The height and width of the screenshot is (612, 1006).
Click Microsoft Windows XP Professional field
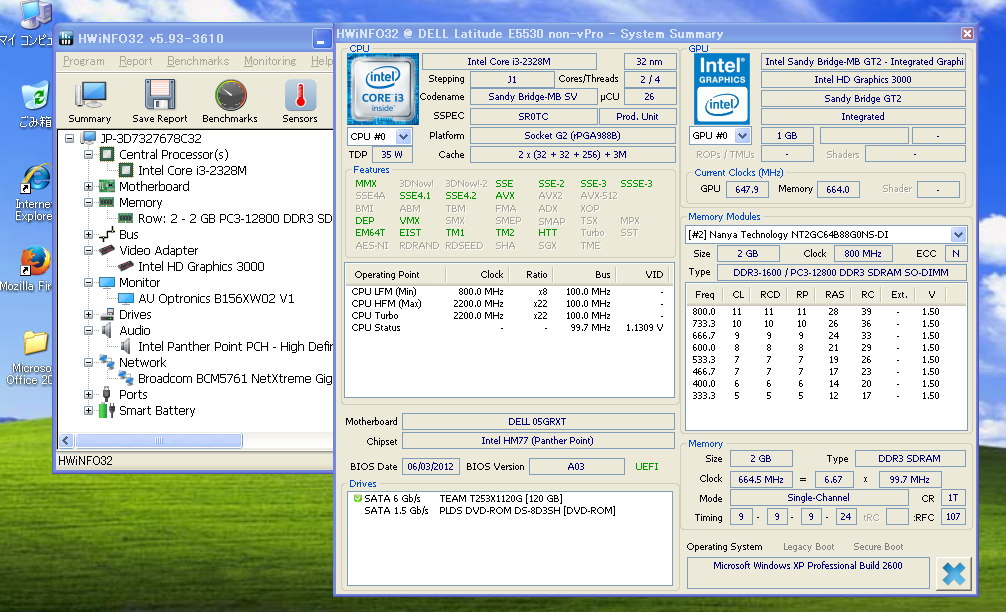click(808, 572)
